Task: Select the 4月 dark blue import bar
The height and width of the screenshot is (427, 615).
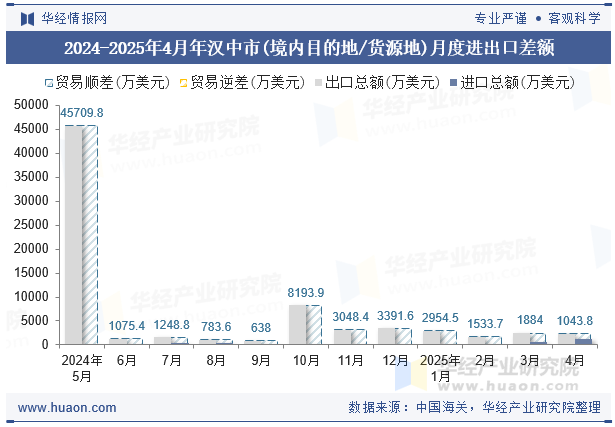Action: [x=583, y=342]
